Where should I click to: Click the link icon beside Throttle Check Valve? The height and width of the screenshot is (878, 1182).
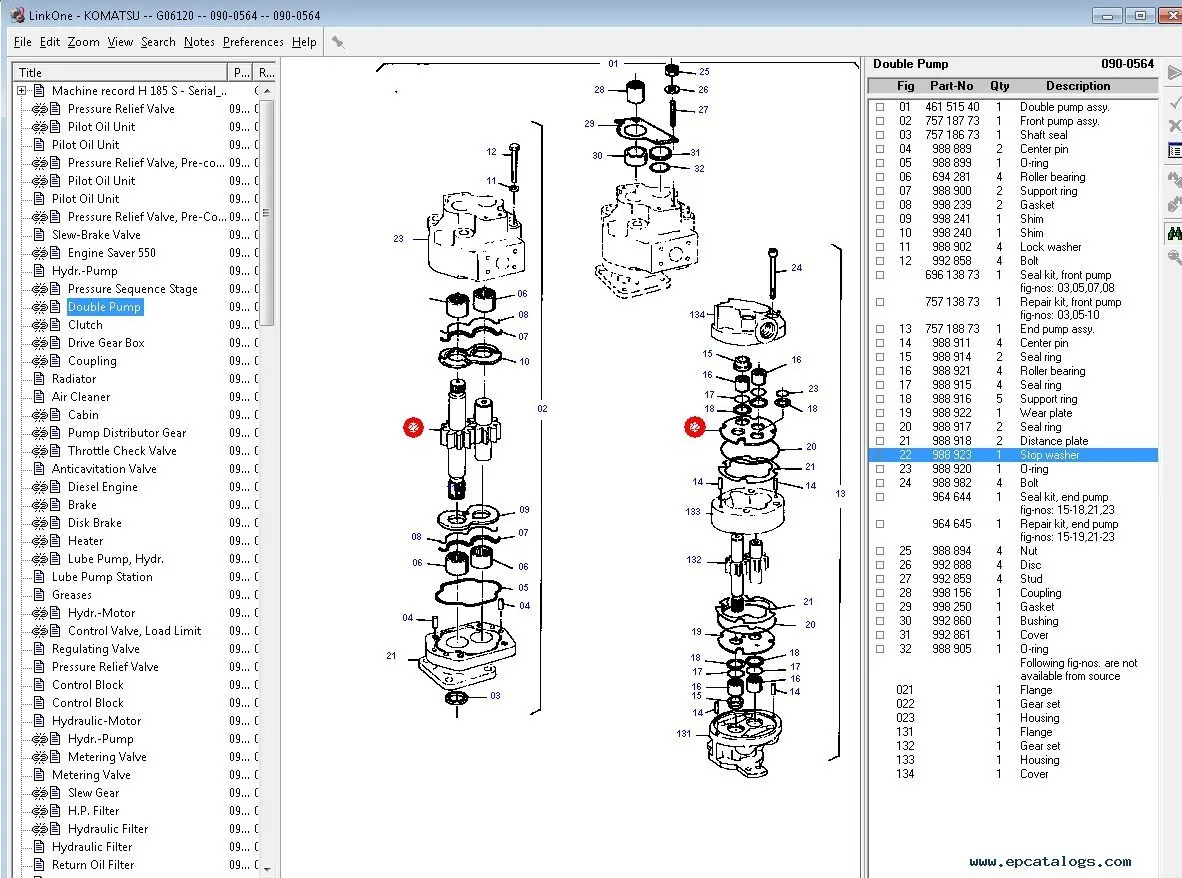click(x=40, y=451)
